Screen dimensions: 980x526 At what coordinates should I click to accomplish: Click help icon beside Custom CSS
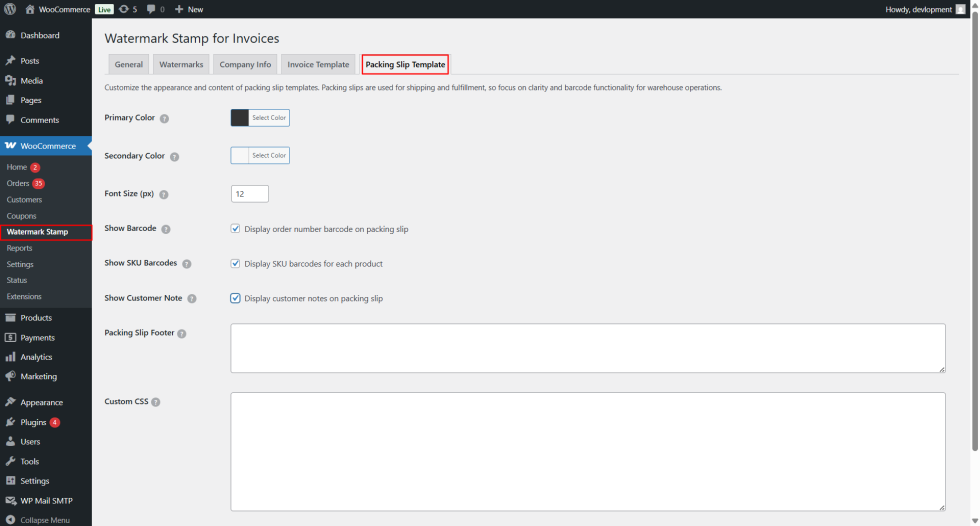pyautogui.click(x=156, y=402)
